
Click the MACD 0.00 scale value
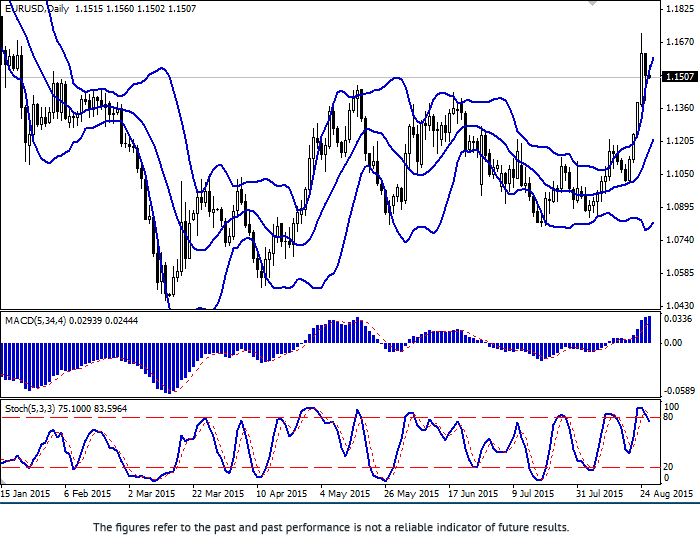click(x=673, y=343)
